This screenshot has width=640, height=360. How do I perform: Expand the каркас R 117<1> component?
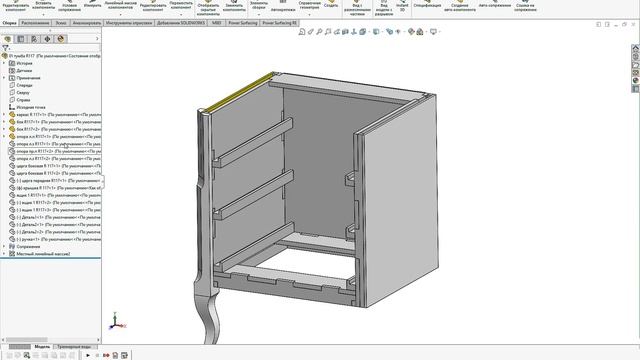click(4, 115)
